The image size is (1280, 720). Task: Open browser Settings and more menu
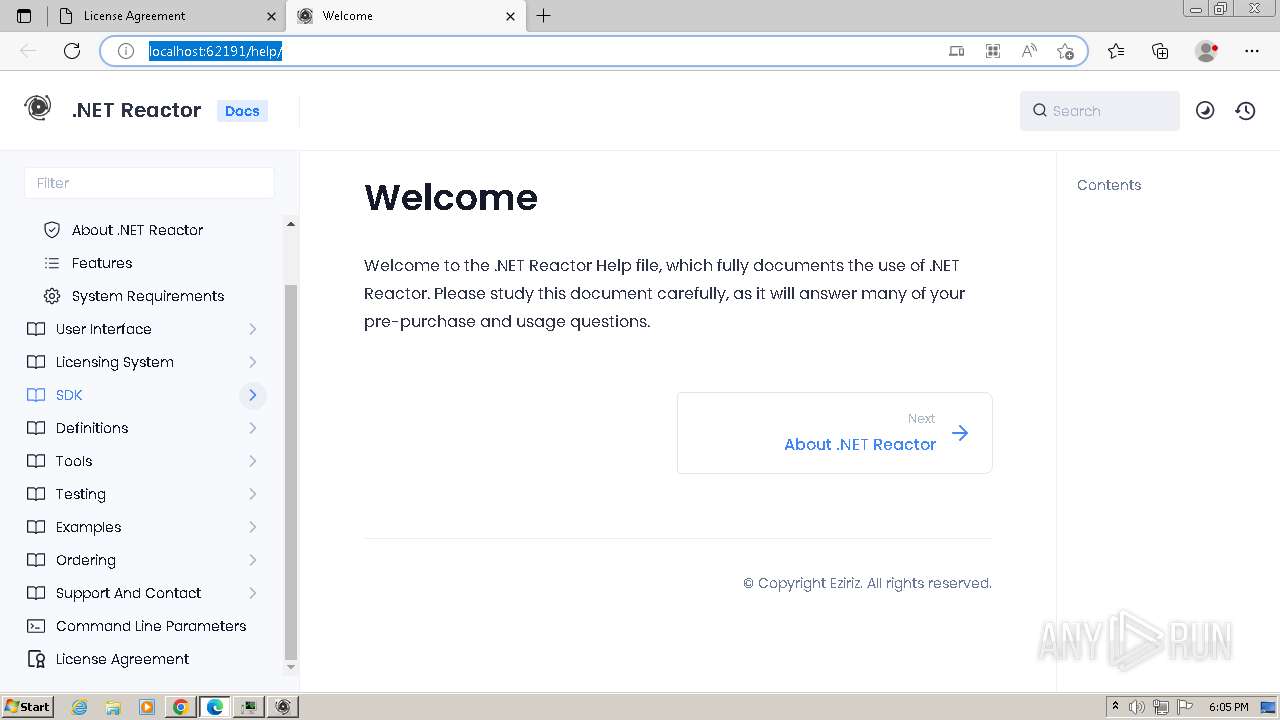[1252, 51]
